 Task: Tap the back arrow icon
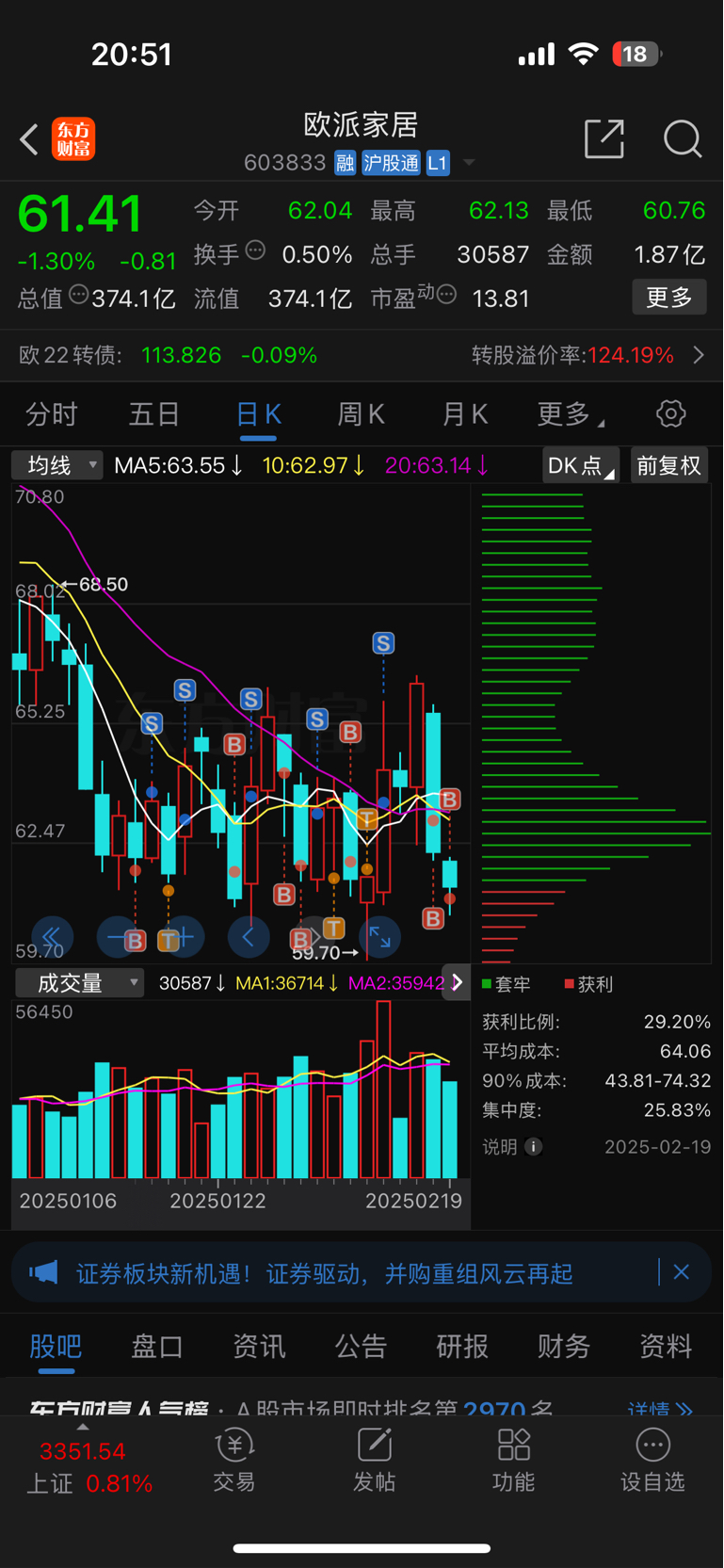29,139
